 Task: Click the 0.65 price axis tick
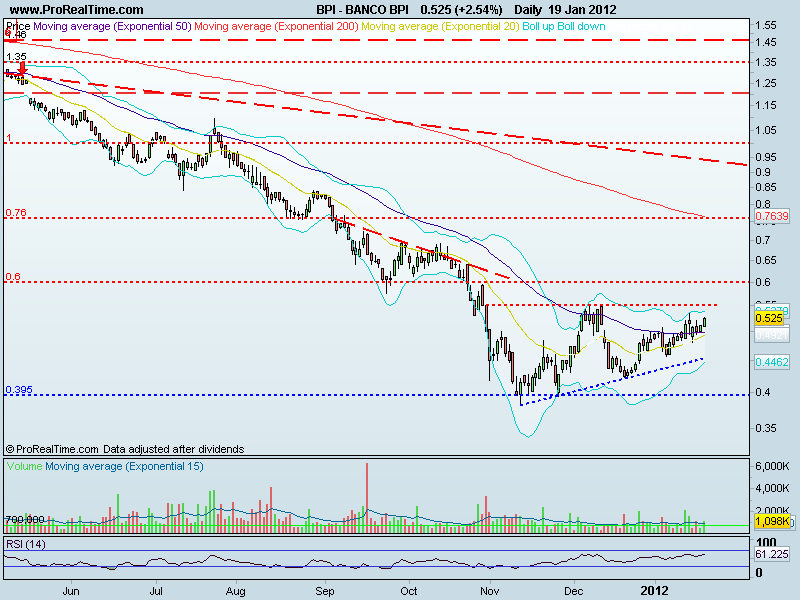766,260
